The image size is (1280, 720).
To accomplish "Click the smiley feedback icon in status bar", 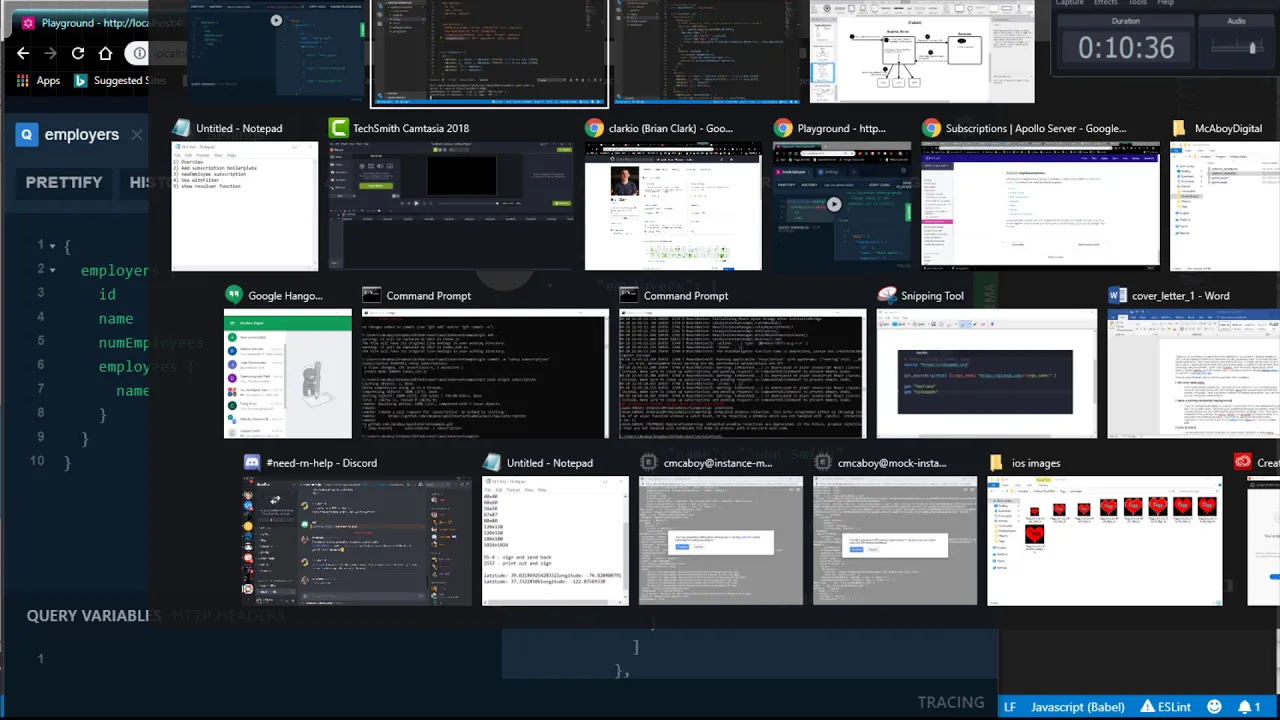I will click(x=1214, y=707).
